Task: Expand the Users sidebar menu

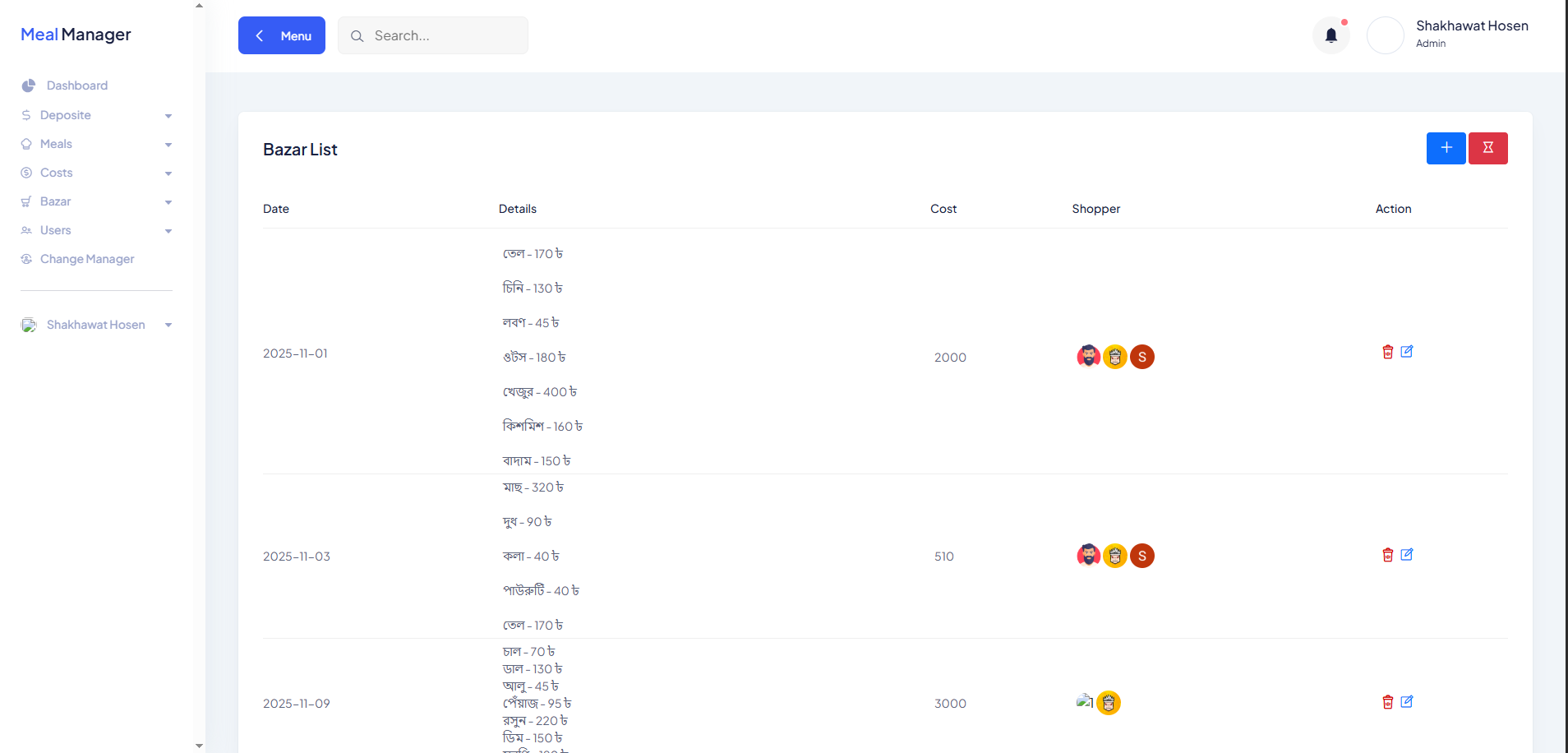Action: pos(96,230)
